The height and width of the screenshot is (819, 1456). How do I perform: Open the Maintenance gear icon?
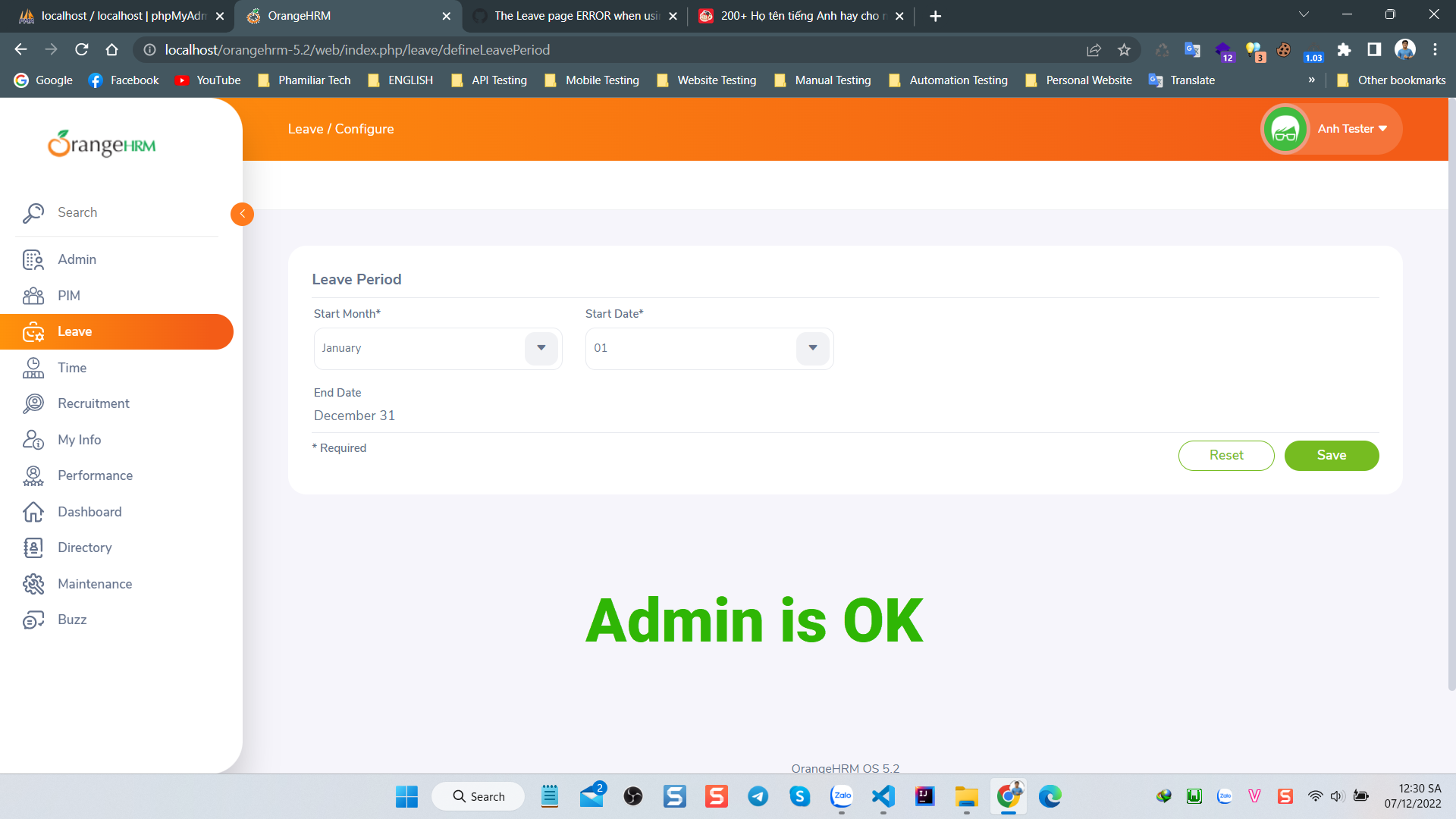(33, 584)
